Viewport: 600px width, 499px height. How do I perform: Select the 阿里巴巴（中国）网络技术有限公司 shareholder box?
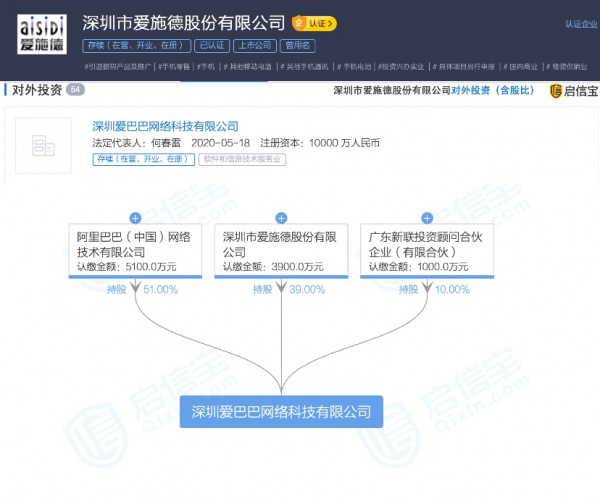(135, 251)
